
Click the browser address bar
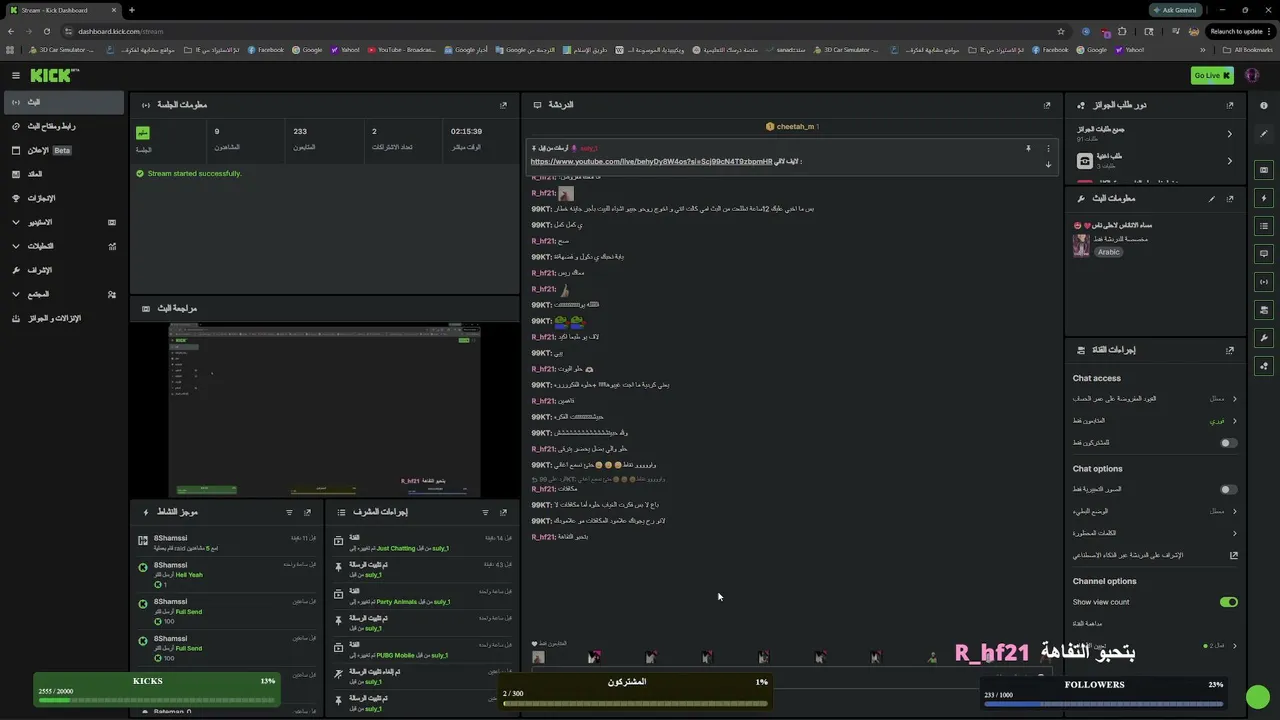click(x=560, y=31)
